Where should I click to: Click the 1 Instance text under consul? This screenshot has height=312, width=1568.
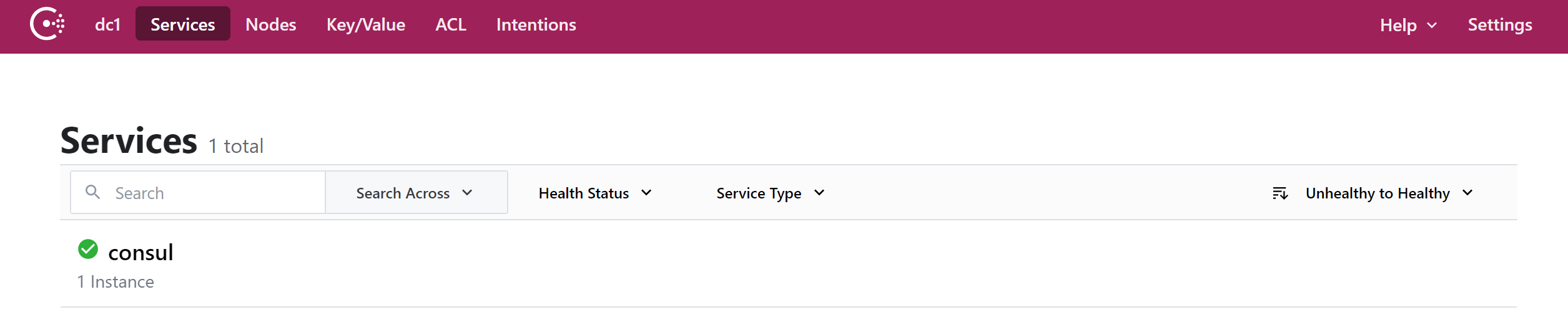pyautogui.click(x=116, y=282)
